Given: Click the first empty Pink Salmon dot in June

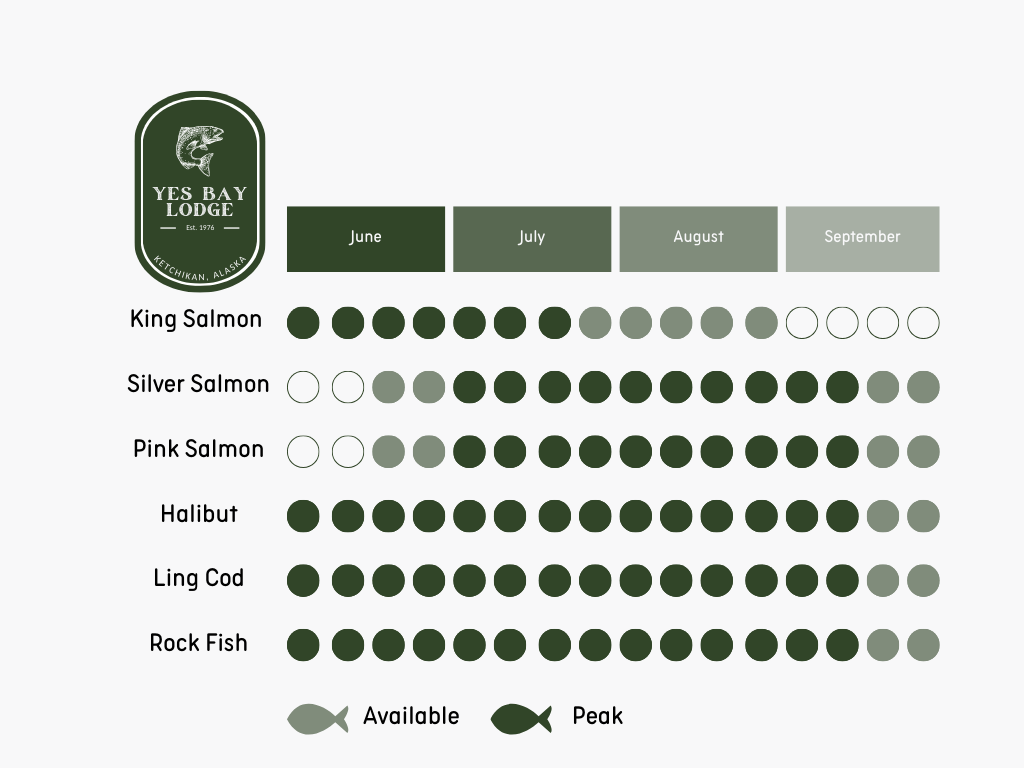Looking at the screenshot, I should (x=303, y=452).
